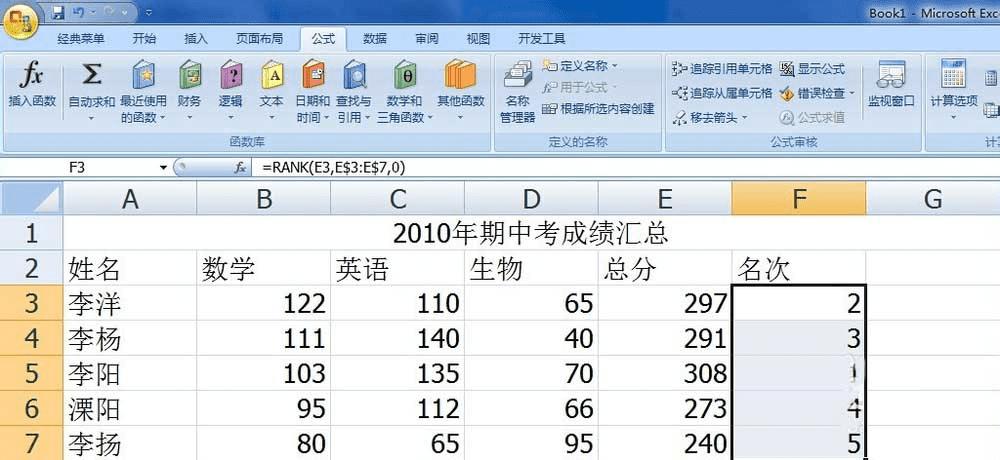The width and height of the screenshot is (1000, 460).
Task: Expand the Calculation Options (计算选项) dropdown
Action: 953,89
